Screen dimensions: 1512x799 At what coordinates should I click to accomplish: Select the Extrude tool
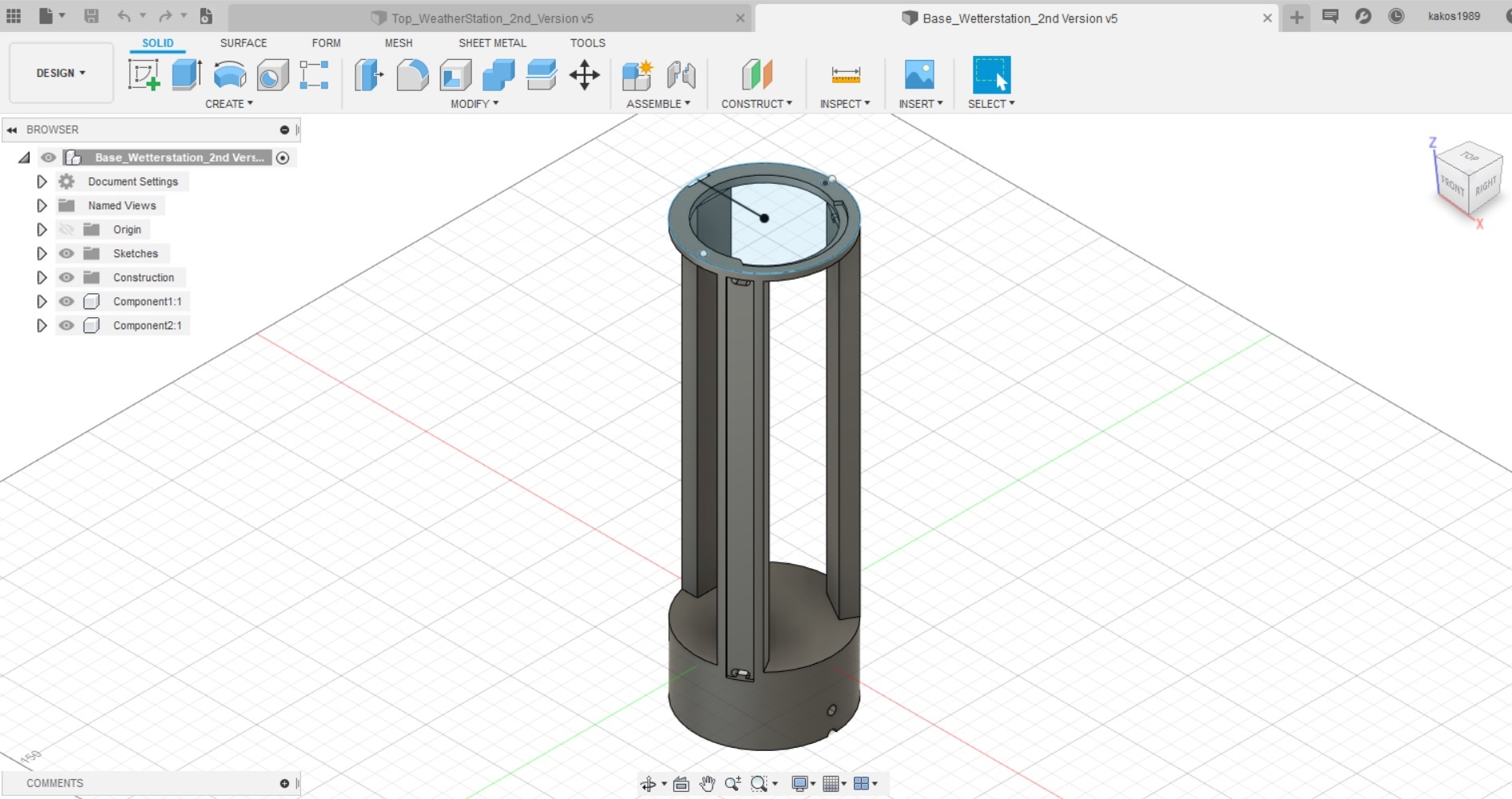[187, 75]
